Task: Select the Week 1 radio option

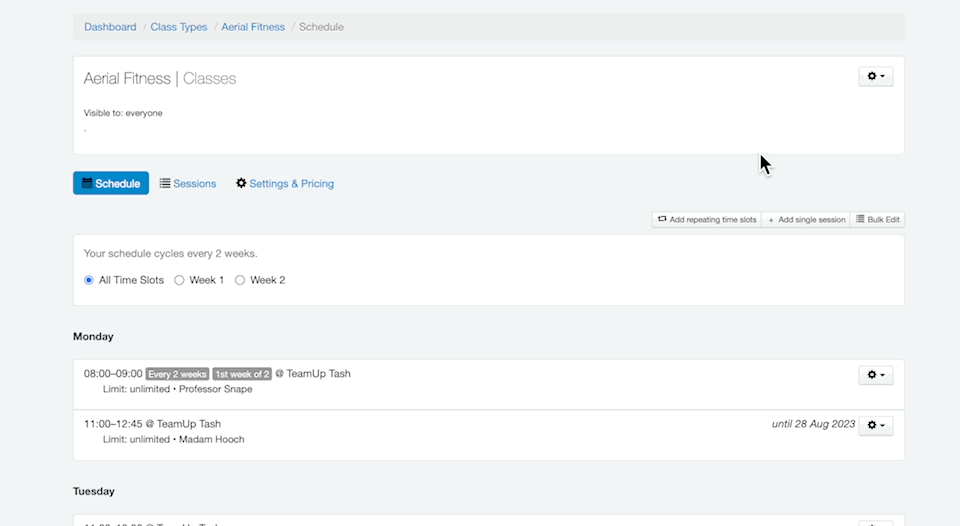Action: click(180, 280)
